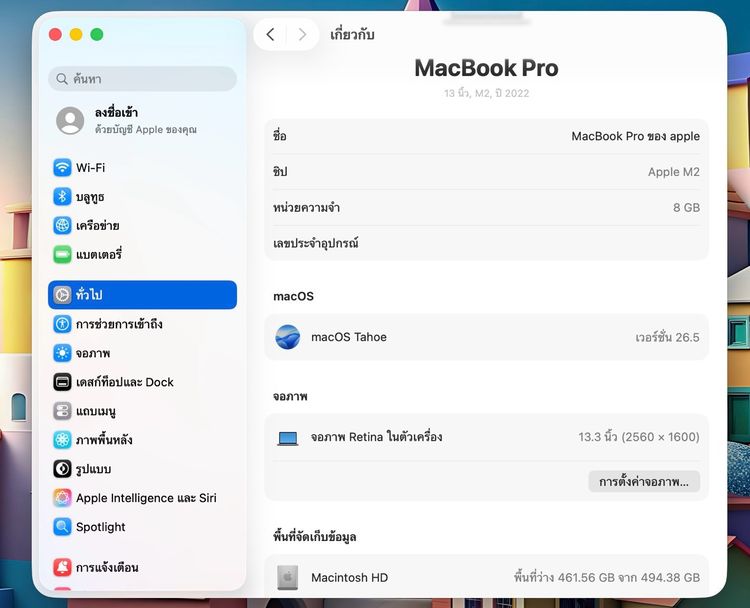Select the Wi-Fi sidebar label
750x608 pixels.
coord(90,167)
